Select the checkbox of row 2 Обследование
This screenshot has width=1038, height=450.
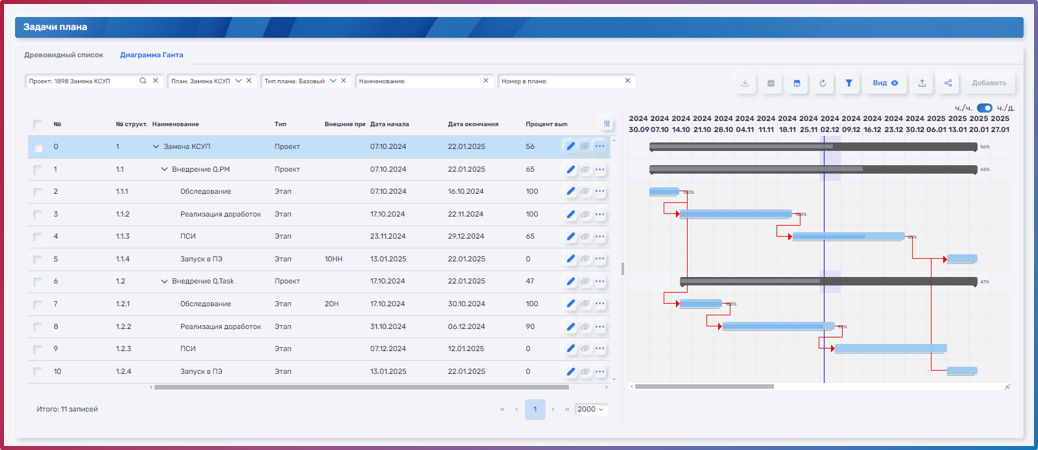tap(38, 192)
